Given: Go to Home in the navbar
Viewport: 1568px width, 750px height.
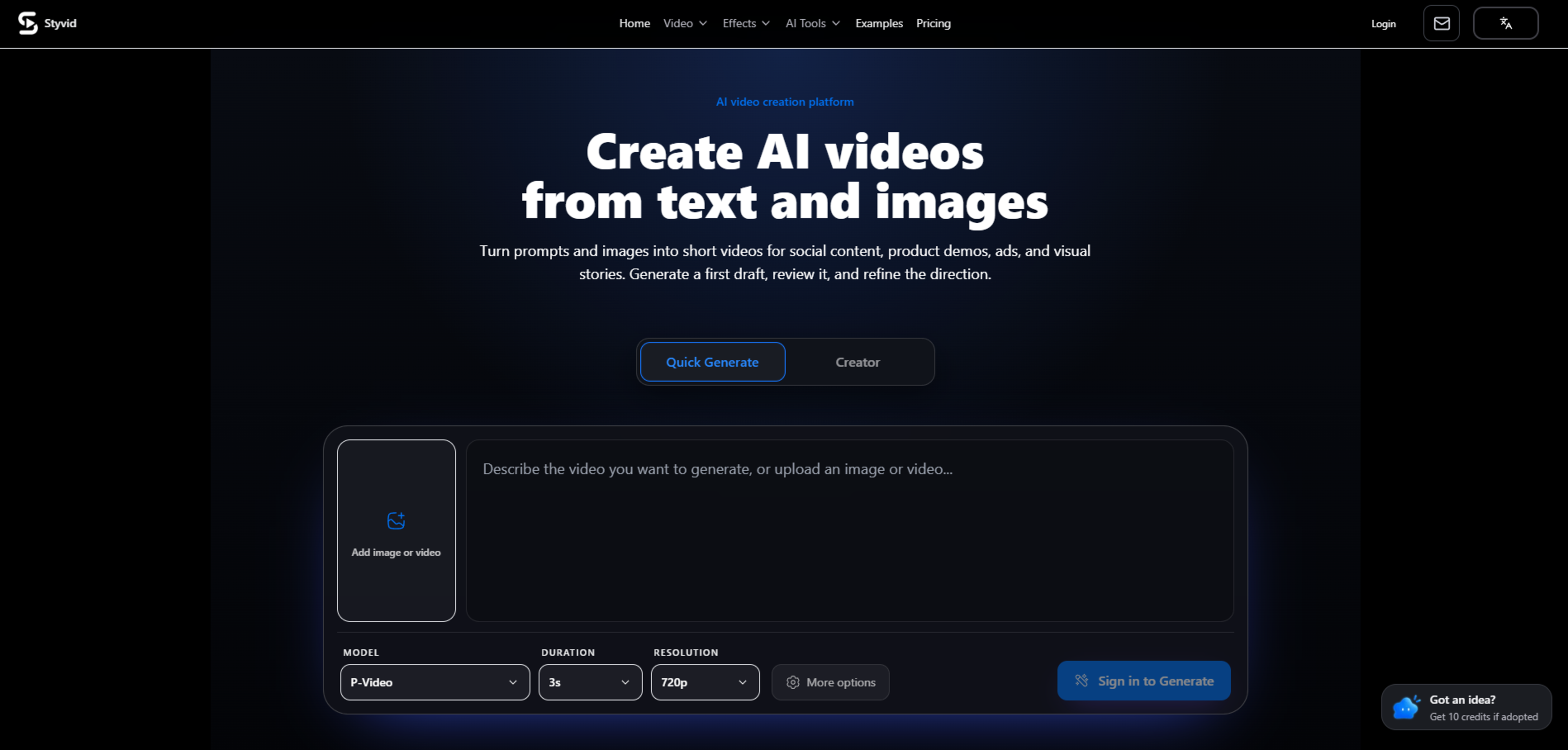Looking at the screenshot, I should (634, 23).
